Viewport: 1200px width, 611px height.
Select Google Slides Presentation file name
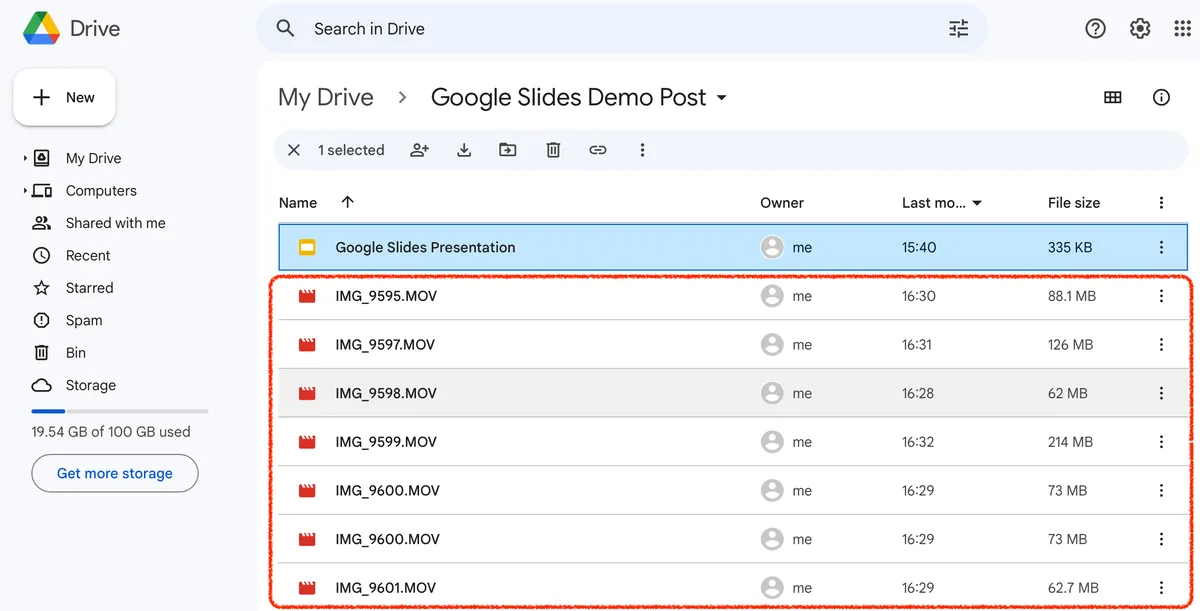425,247
